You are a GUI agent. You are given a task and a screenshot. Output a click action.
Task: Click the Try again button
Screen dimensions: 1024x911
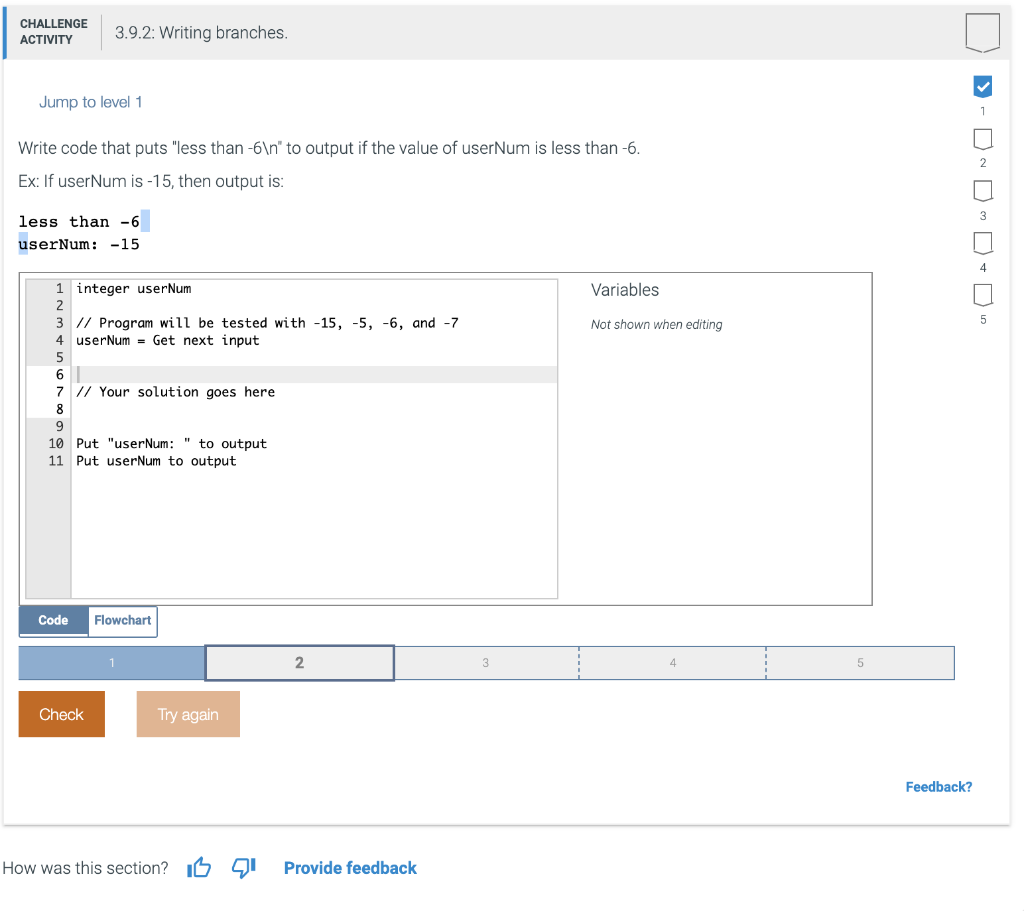pyautogui.click(x=187, y=714)
